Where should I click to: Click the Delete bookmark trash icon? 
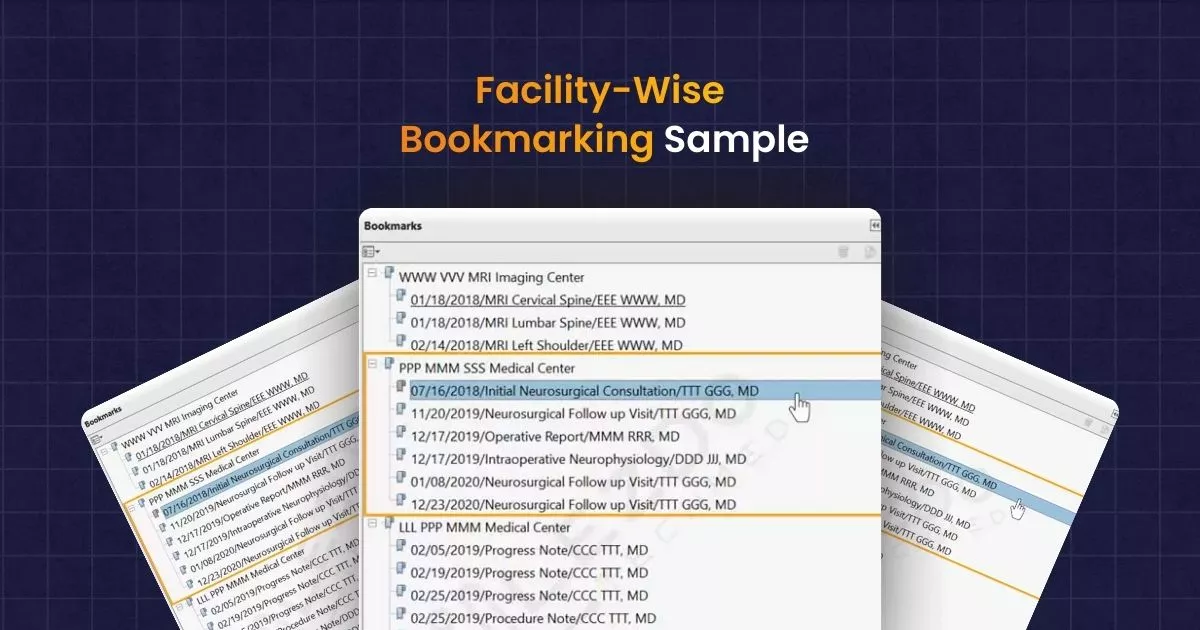point(843,249)
